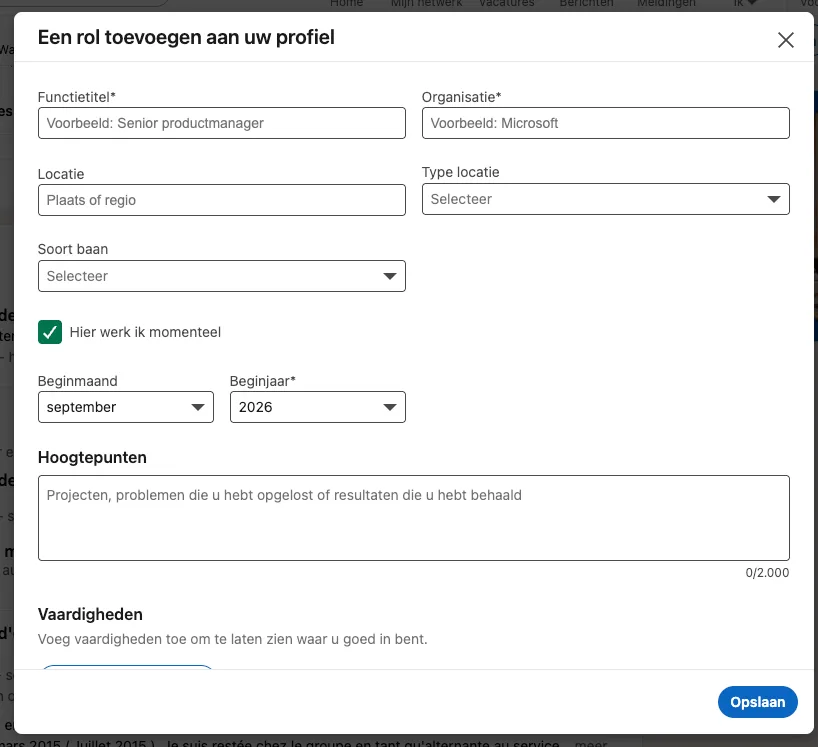Click the Voeg vaardigheden toe description text
This screenshot has width=818, height=747.
coord(233,639)
